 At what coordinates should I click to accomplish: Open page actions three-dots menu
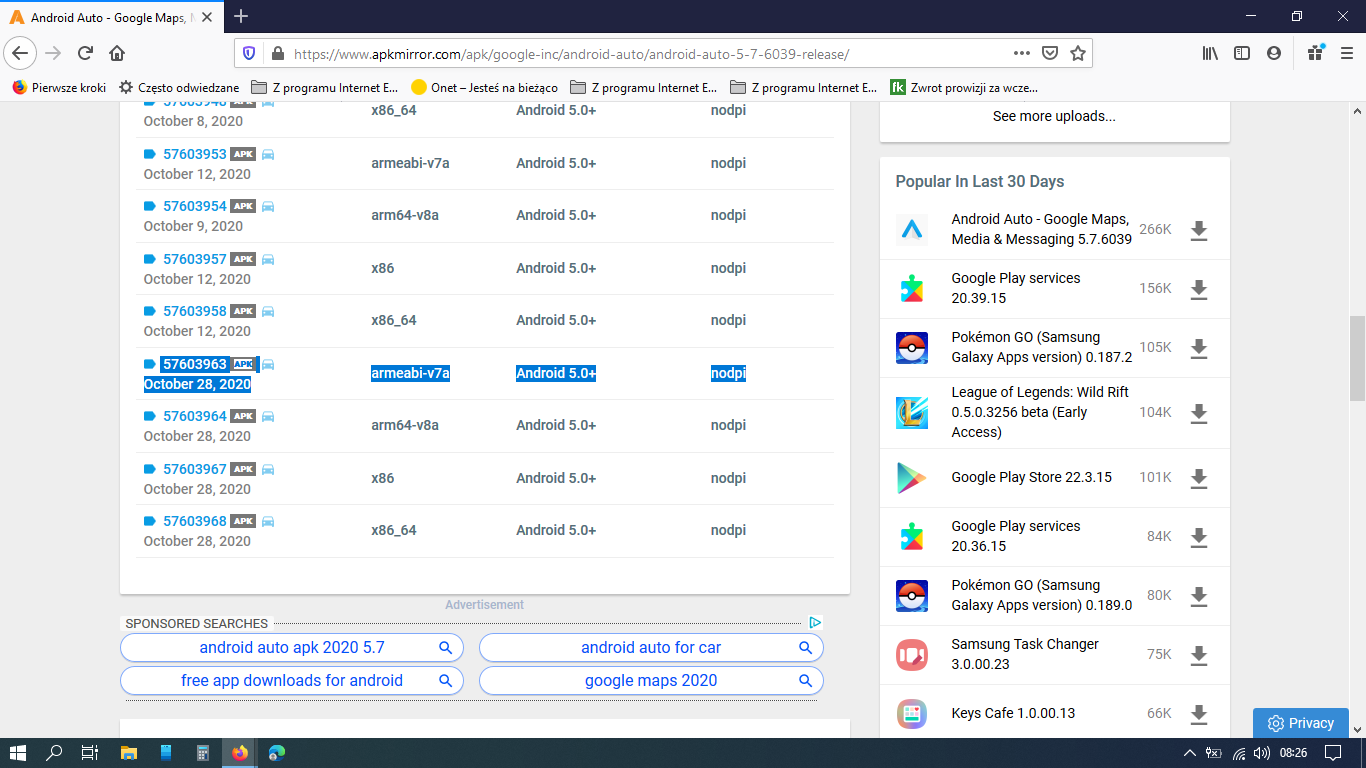click(1021, 53)
